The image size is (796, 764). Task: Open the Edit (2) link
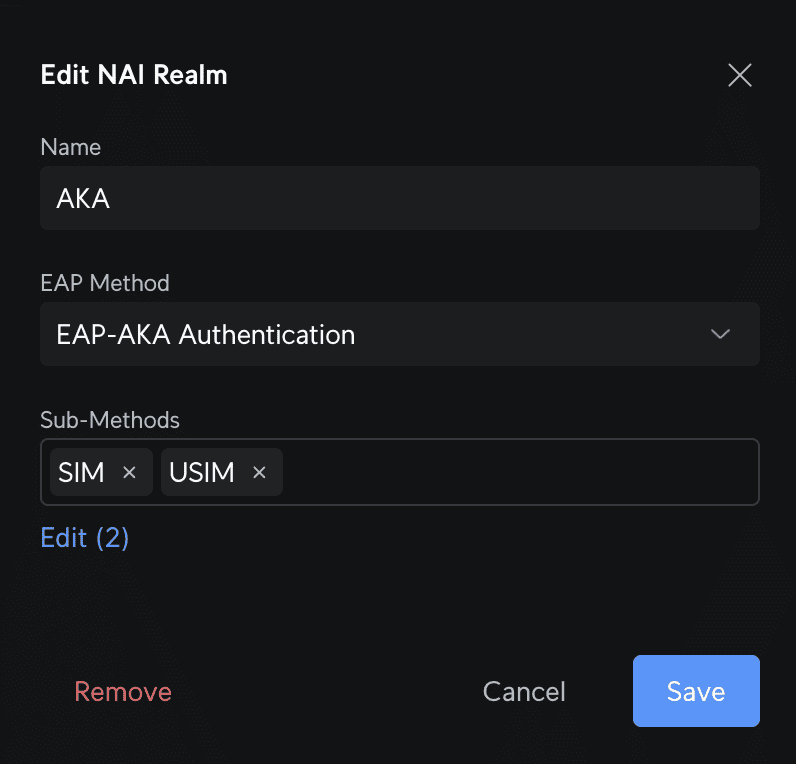pyautogui.click(x=85, y=537)
